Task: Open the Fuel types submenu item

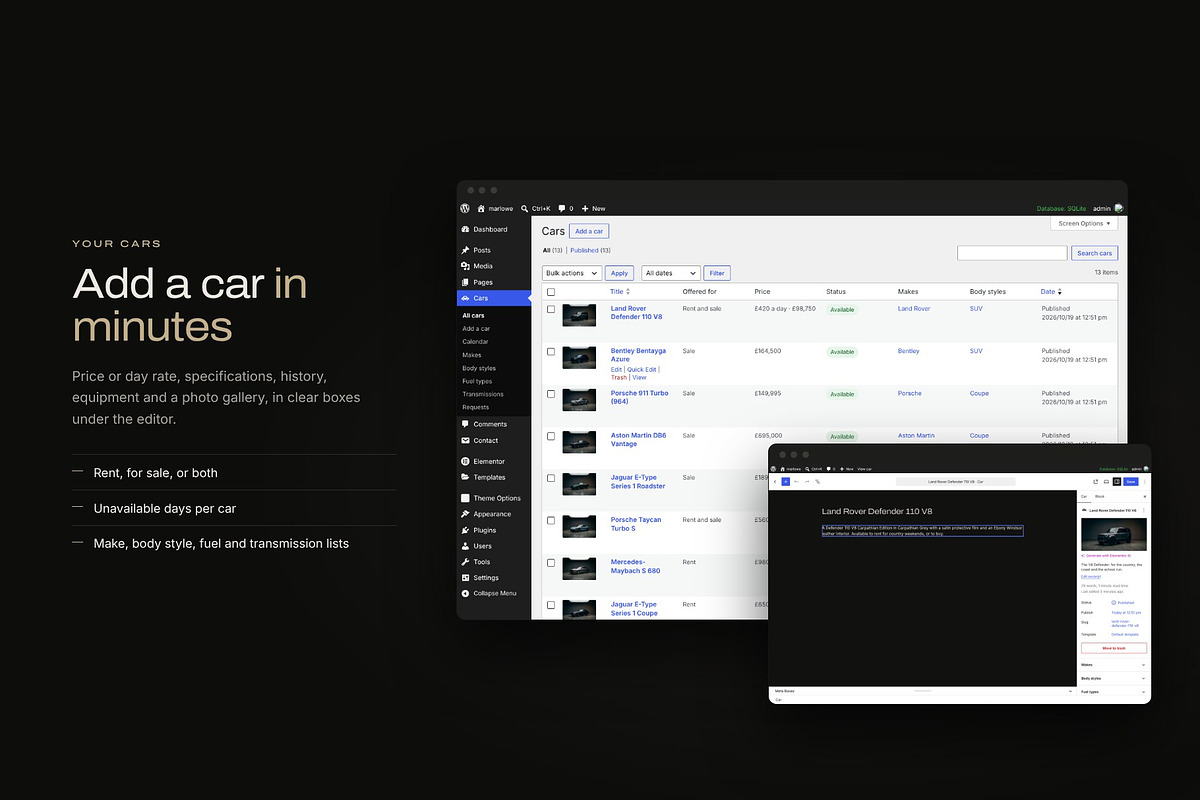Action: coord(477,381)
